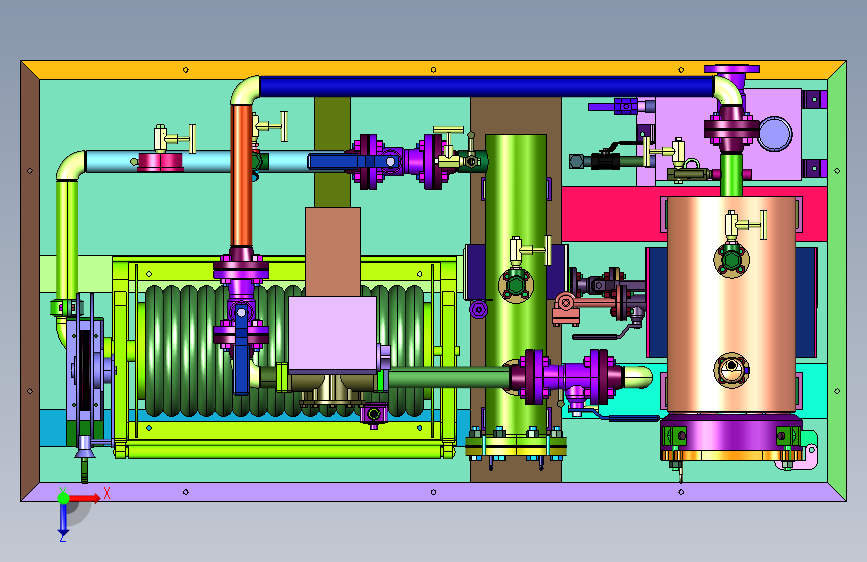Select the tall green cylindrical vessel
The width and height of the screenshot is (867, 562).
coord(516,283)
